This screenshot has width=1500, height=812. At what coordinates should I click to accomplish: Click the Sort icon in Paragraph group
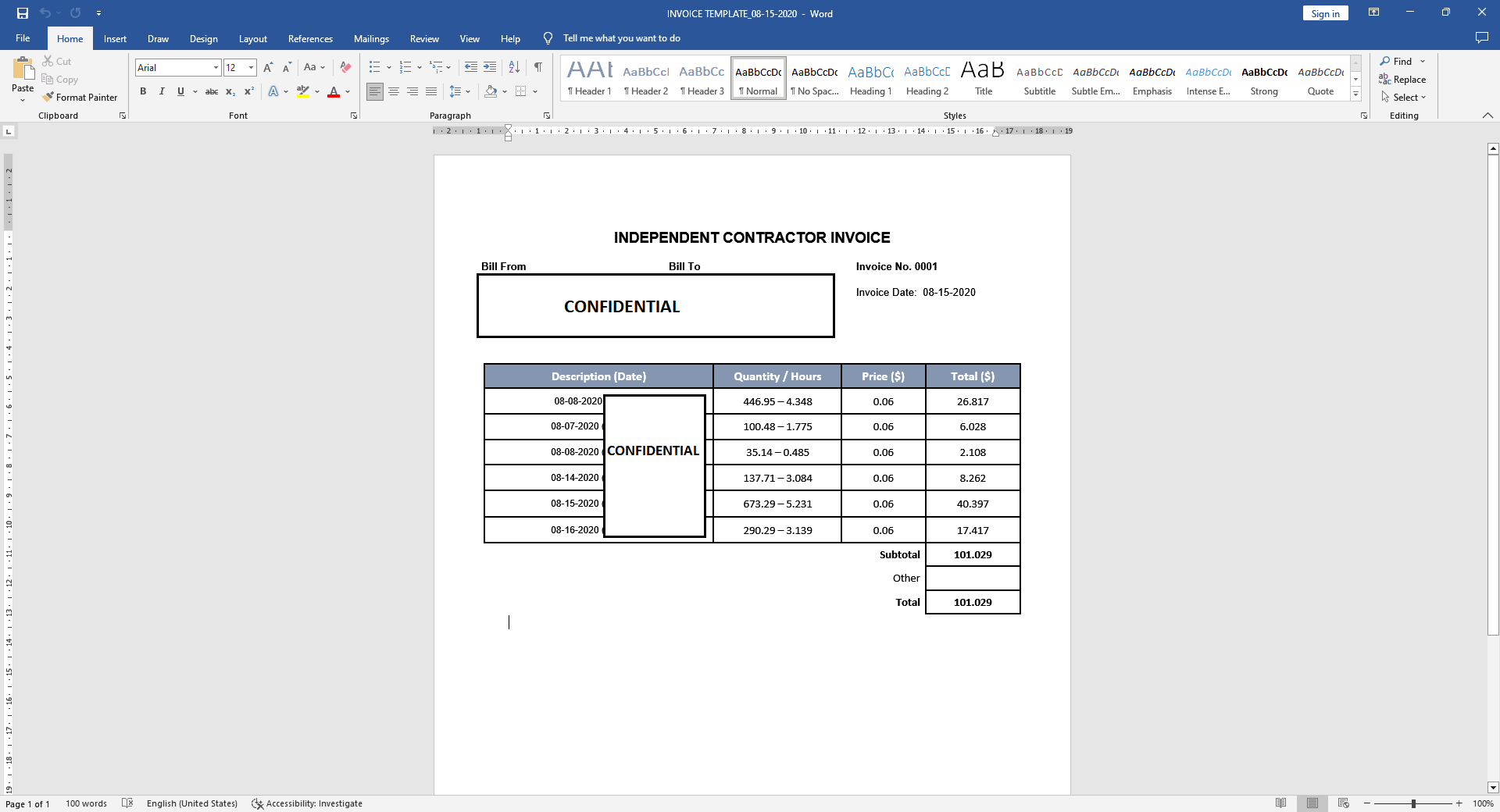[x=514, y=68]
